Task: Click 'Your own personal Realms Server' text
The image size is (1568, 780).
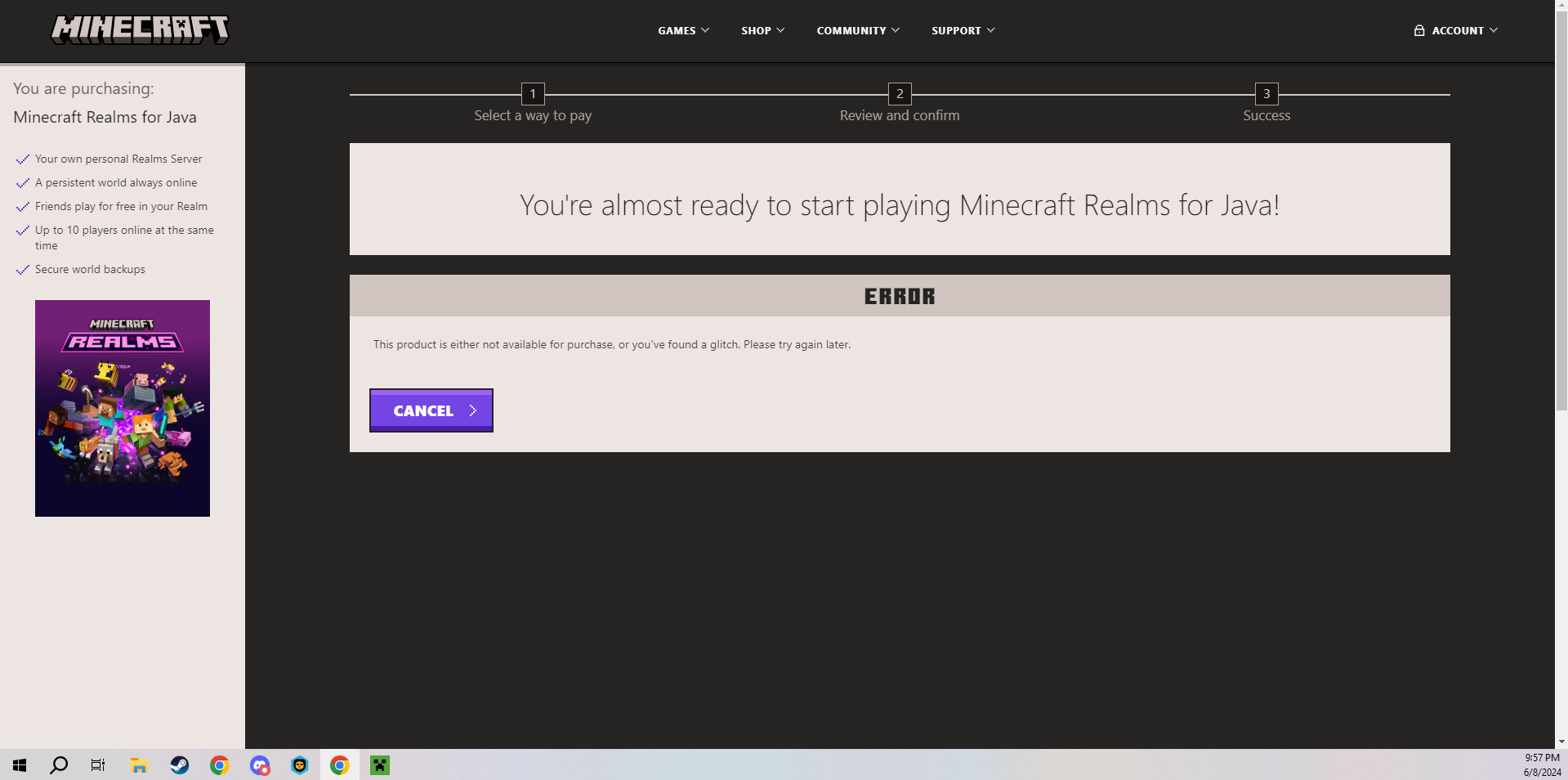Action: coord(118,159)
